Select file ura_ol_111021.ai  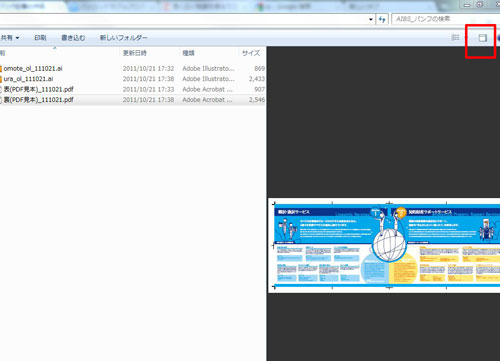[x=28, y=79]
